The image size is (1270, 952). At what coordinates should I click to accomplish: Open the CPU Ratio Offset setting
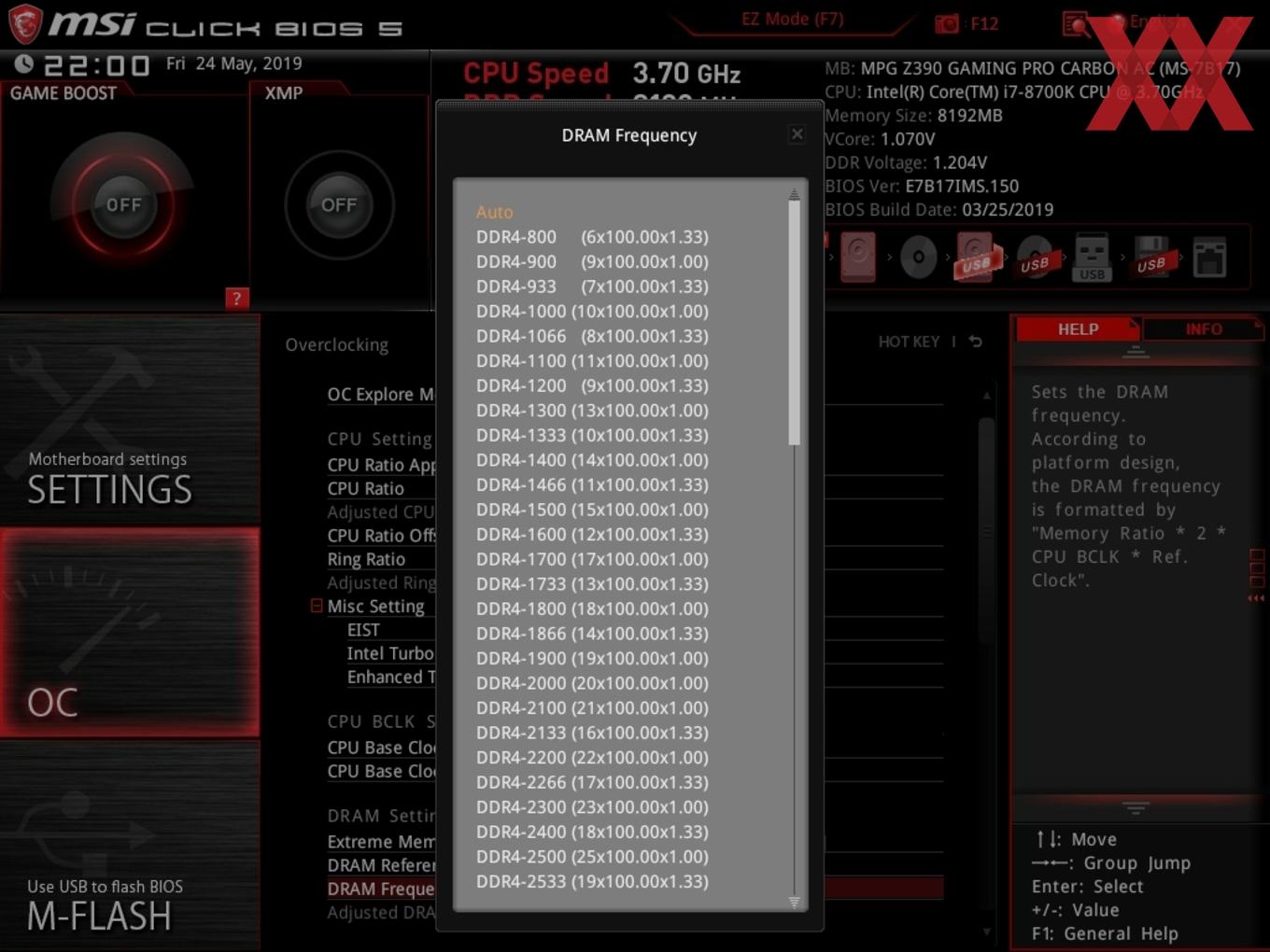point(381,536)
